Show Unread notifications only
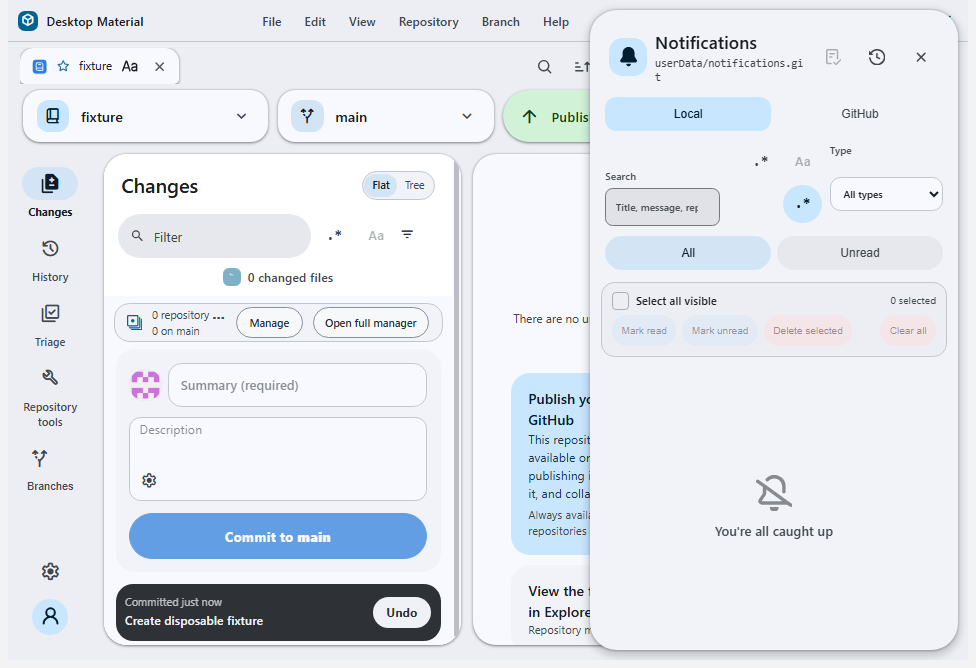The width and height of the screenshot is (976, 668). click(x=860, y=253)
